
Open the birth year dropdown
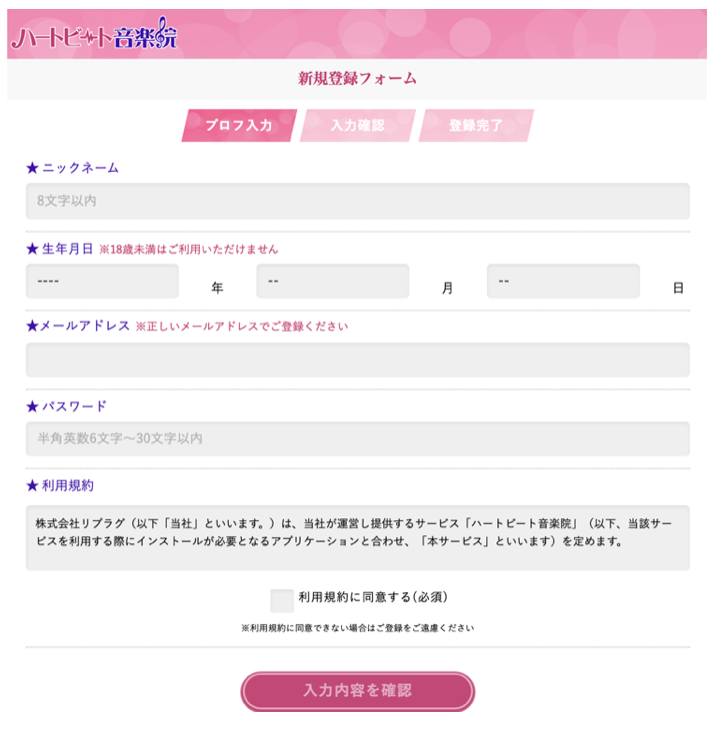[x=102, y=281]
